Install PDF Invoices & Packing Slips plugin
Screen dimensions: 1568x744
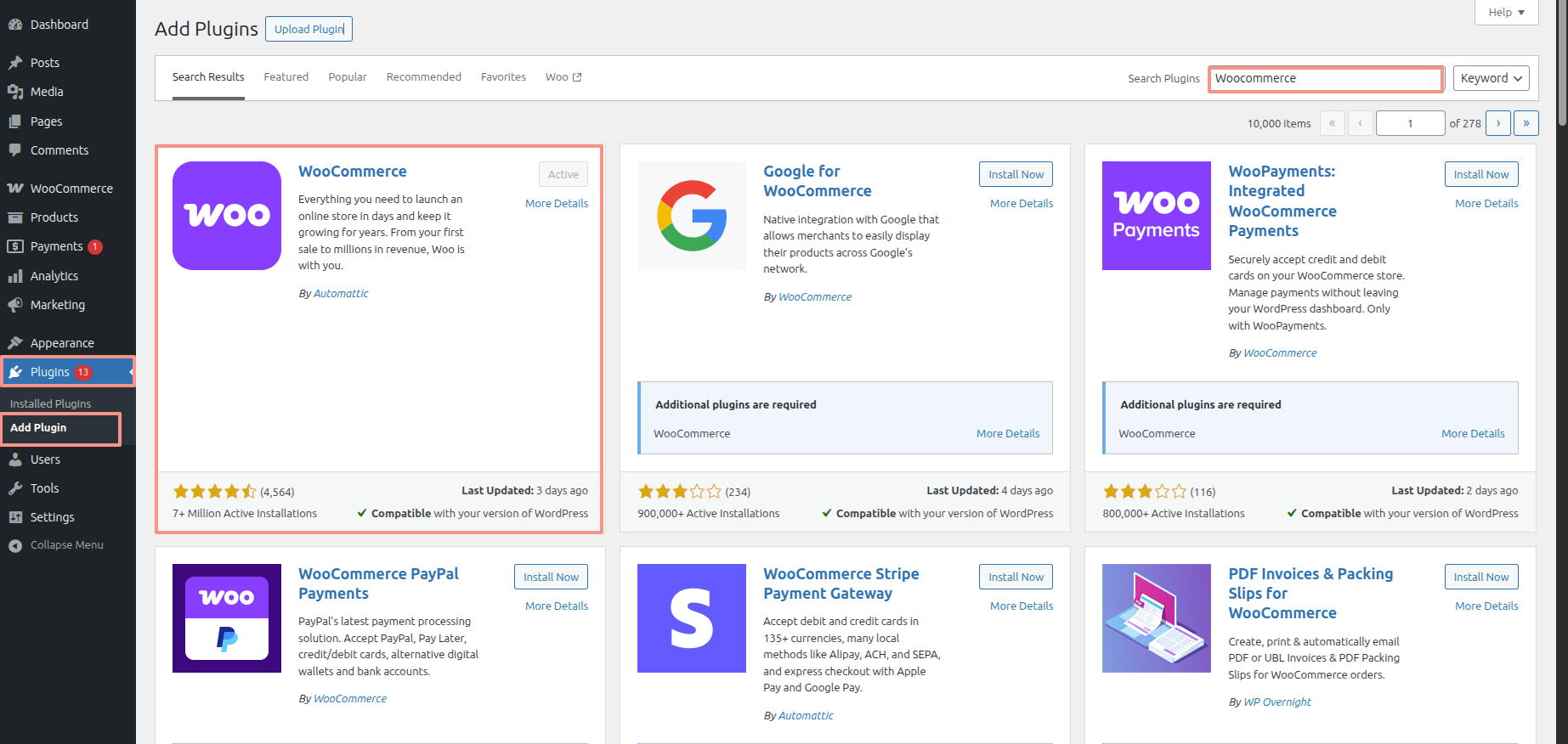point(1481,577)
